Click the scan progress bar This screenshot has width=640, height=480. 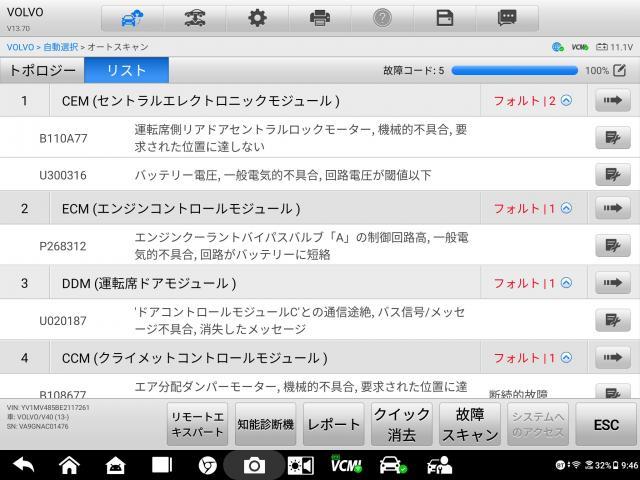514,71
